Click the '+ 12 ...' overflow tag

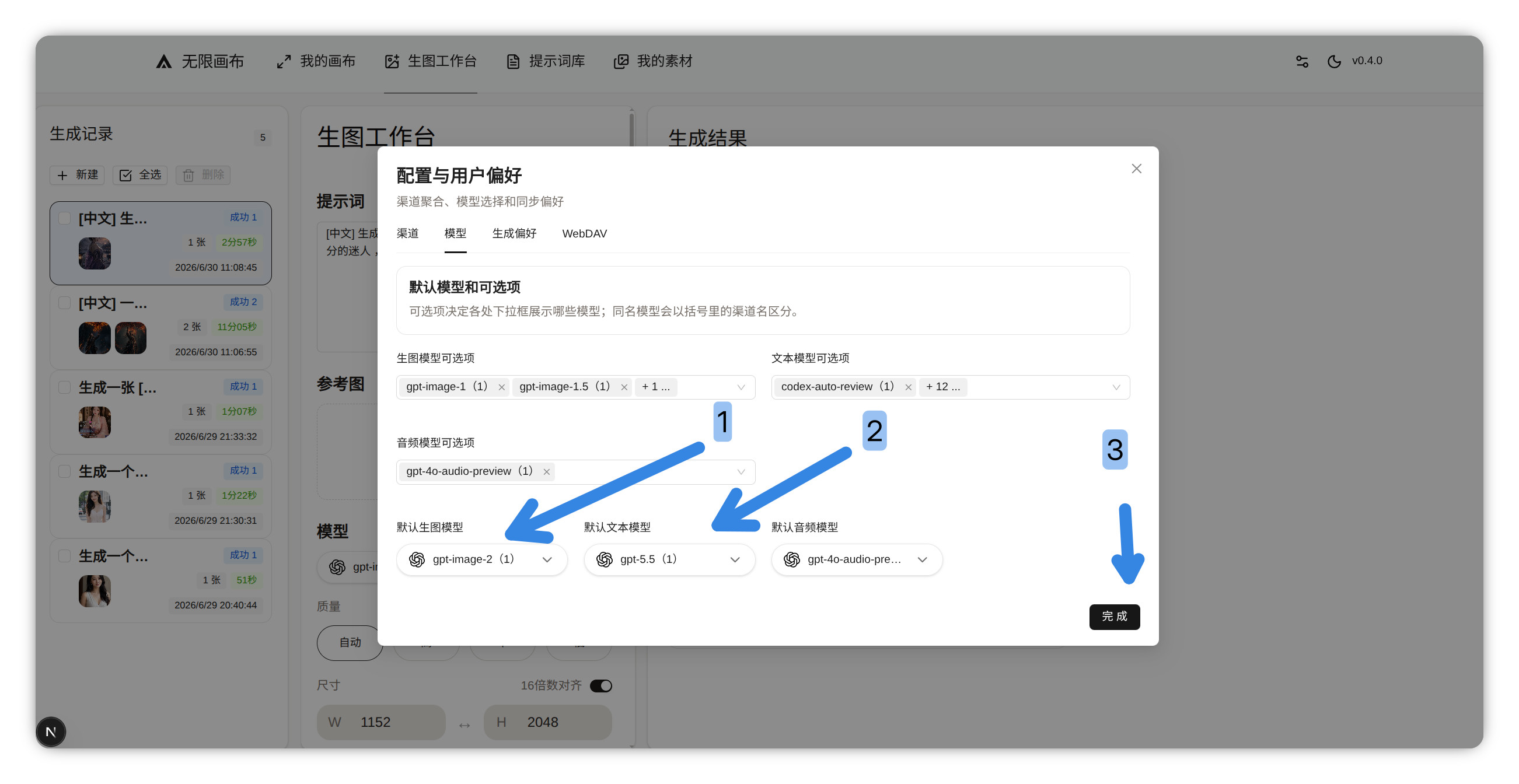coord(943,387)
